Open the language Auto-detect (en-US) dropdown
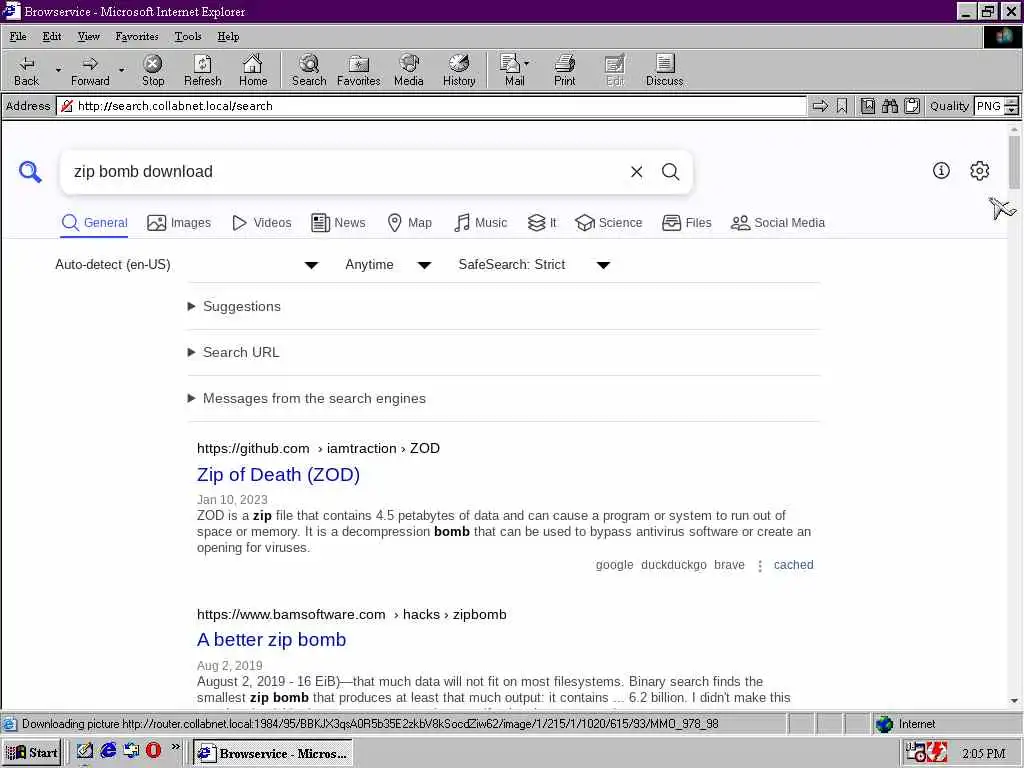The height and width of the screenshot is (768, 1024). 187,264
